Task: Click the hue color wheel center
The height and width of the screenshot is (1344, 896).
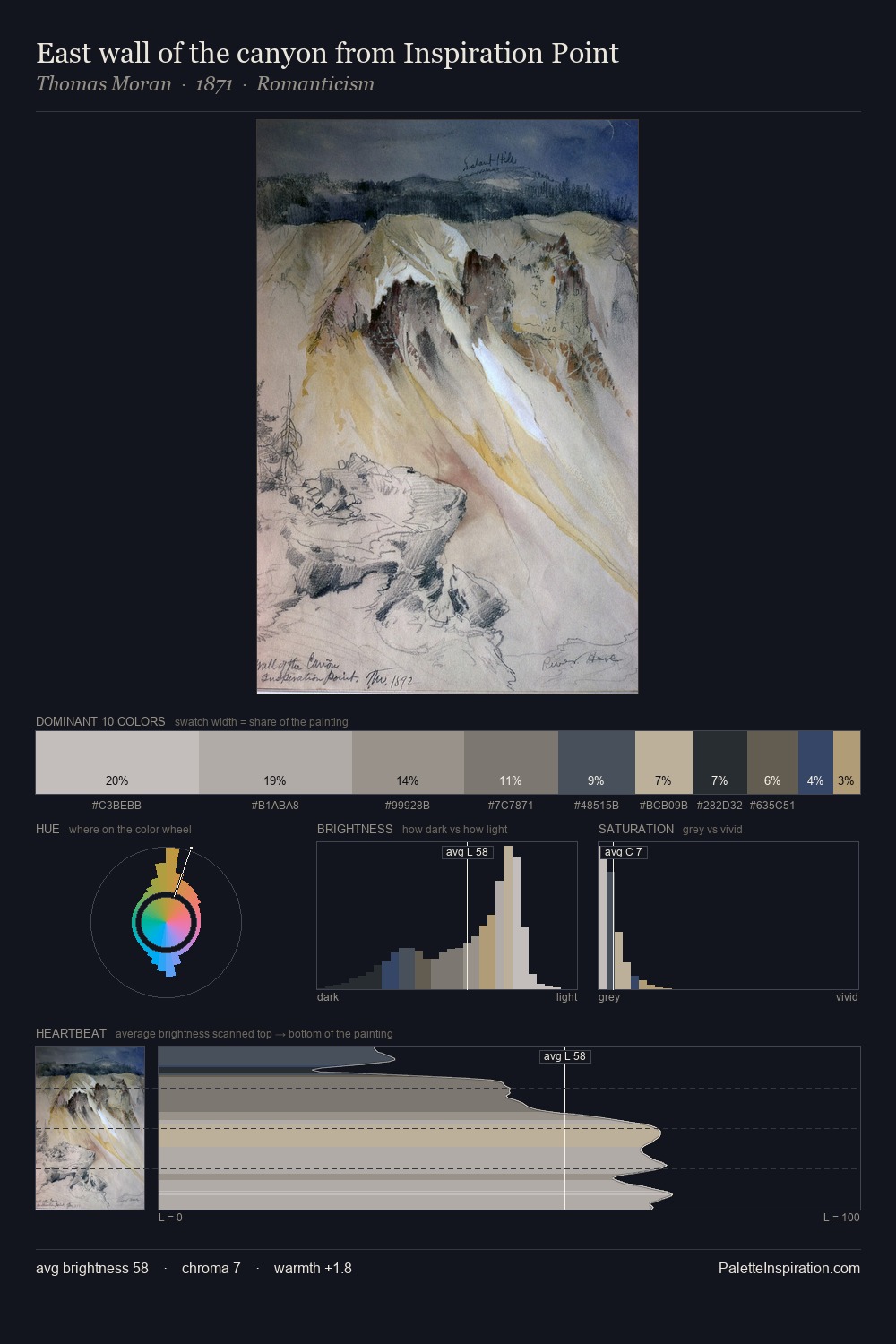Action: pyautogui.click(x=166, y=922)
